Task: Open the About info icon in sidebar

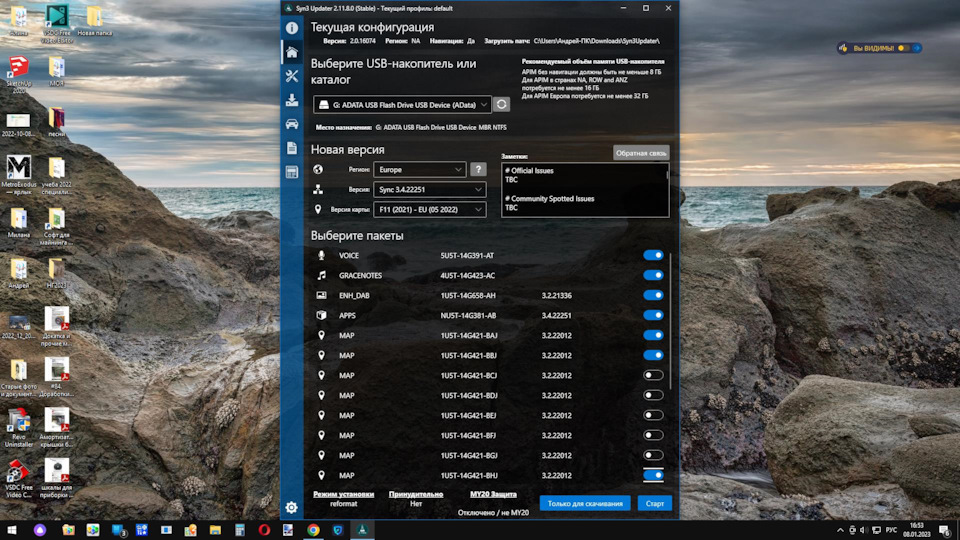Action: point(292,28)
